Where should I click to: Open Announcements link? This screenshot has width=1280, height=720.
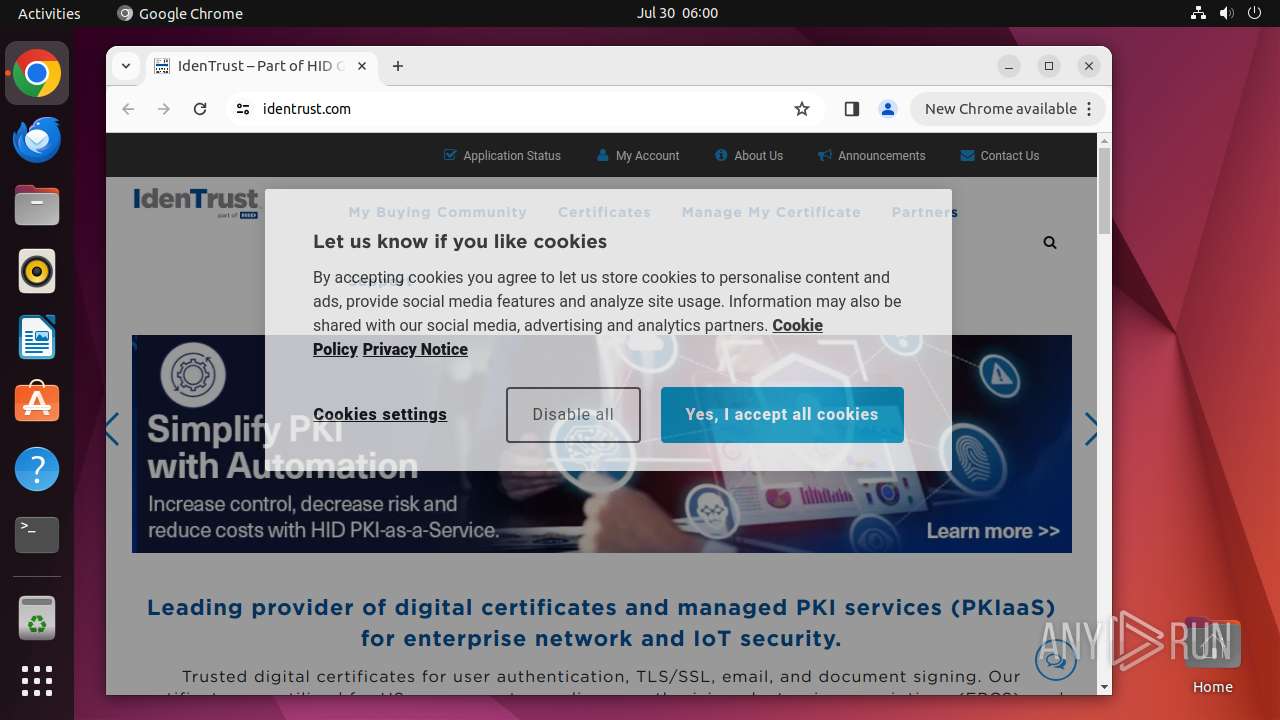[x=872, y=156]
